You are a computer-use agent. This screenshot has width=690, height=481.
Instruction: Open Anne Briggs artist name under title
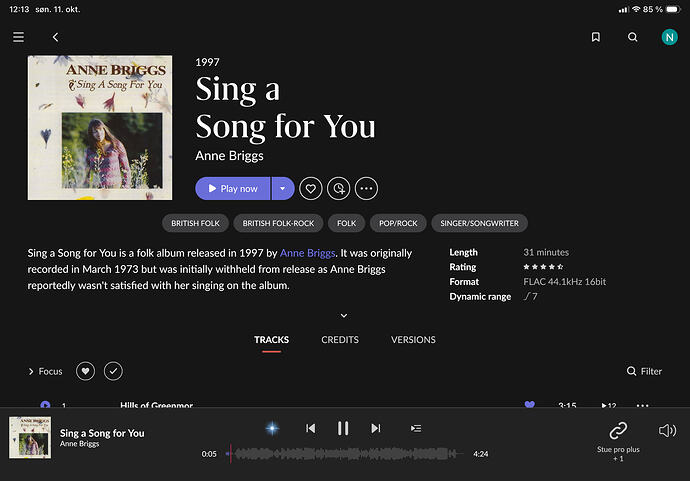[229, 156]
